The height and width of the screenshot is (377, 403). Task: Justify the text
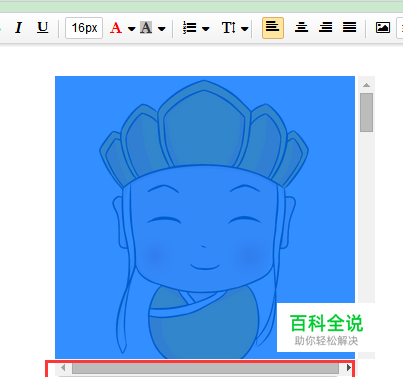[349, 28]
